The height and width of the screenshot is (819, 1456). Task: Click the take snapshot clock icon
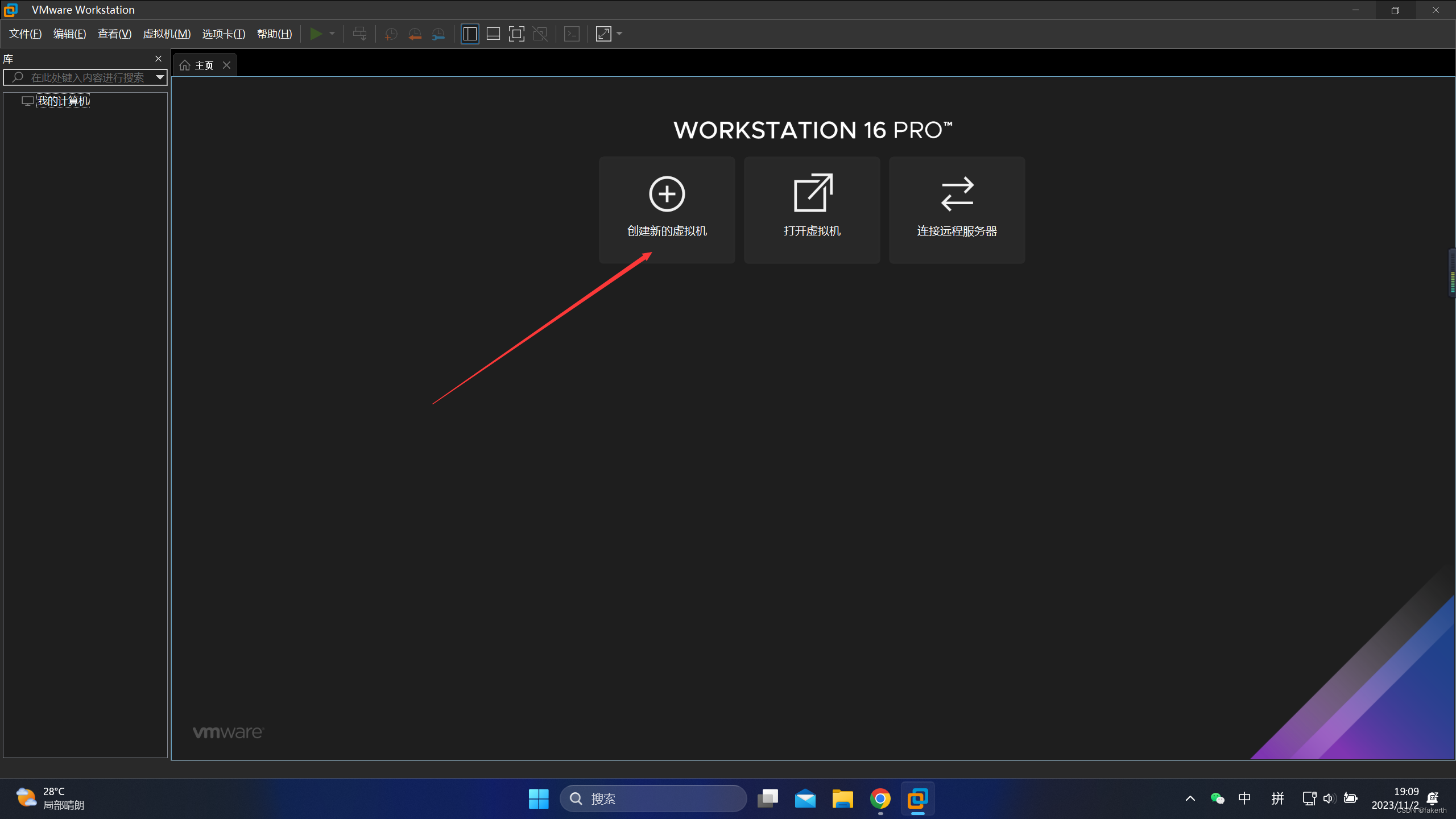391,34
